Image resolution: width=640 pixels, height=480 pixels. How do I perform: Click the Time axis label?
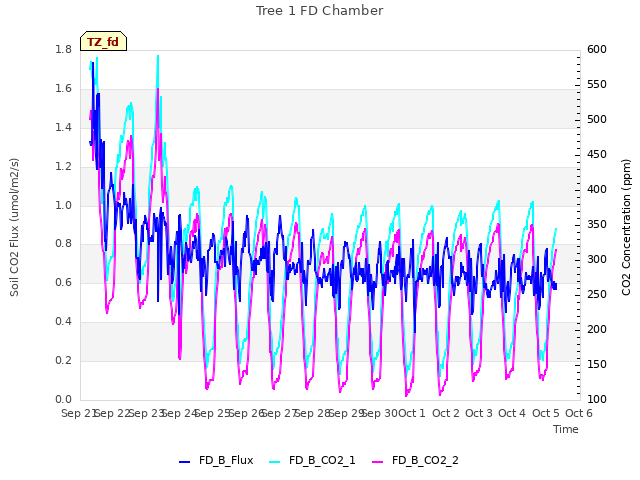[566, 429]
